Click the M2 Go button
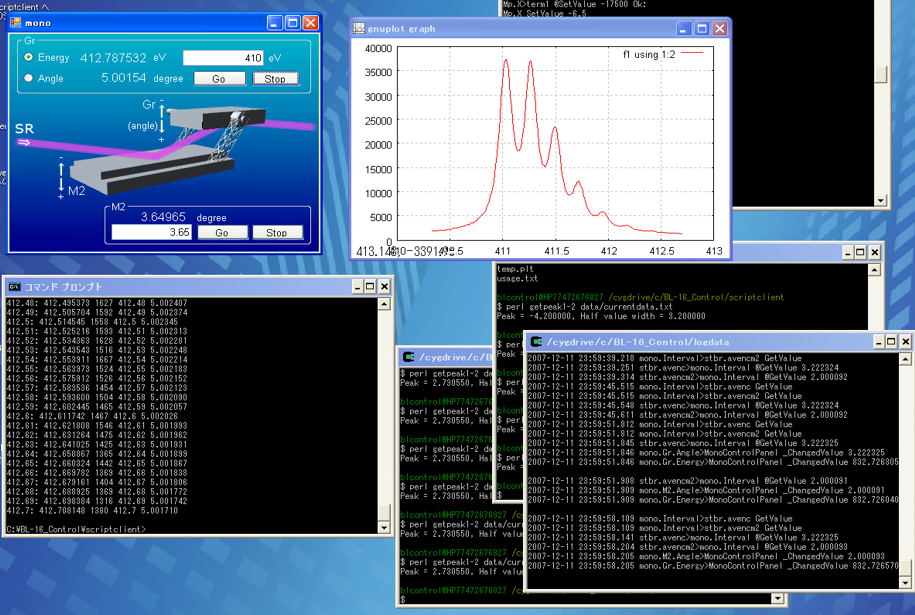The image size is (915, 615). tap(222, 232)
